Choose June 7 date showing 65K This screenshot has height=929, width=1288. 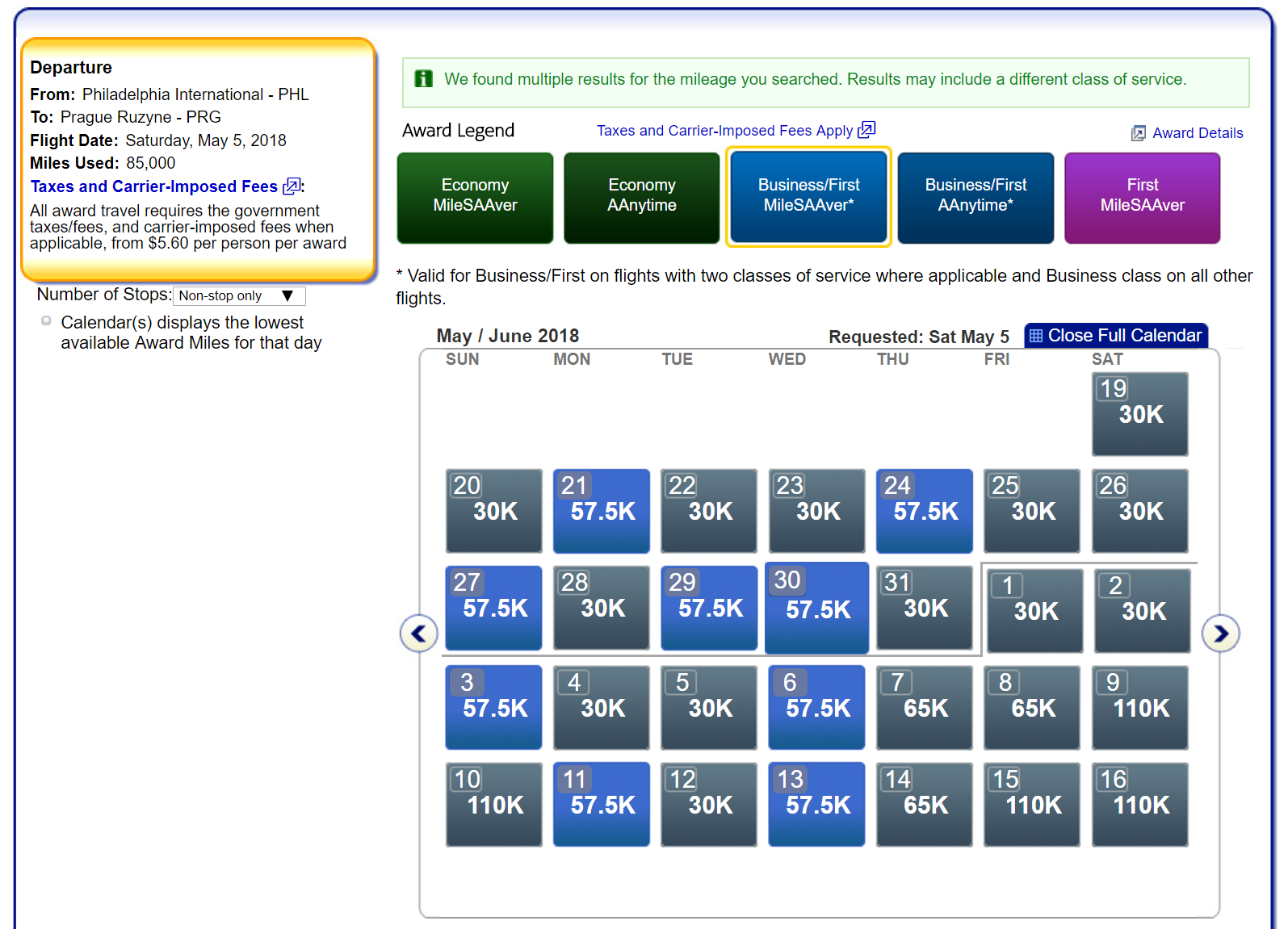tap(925, 708)
